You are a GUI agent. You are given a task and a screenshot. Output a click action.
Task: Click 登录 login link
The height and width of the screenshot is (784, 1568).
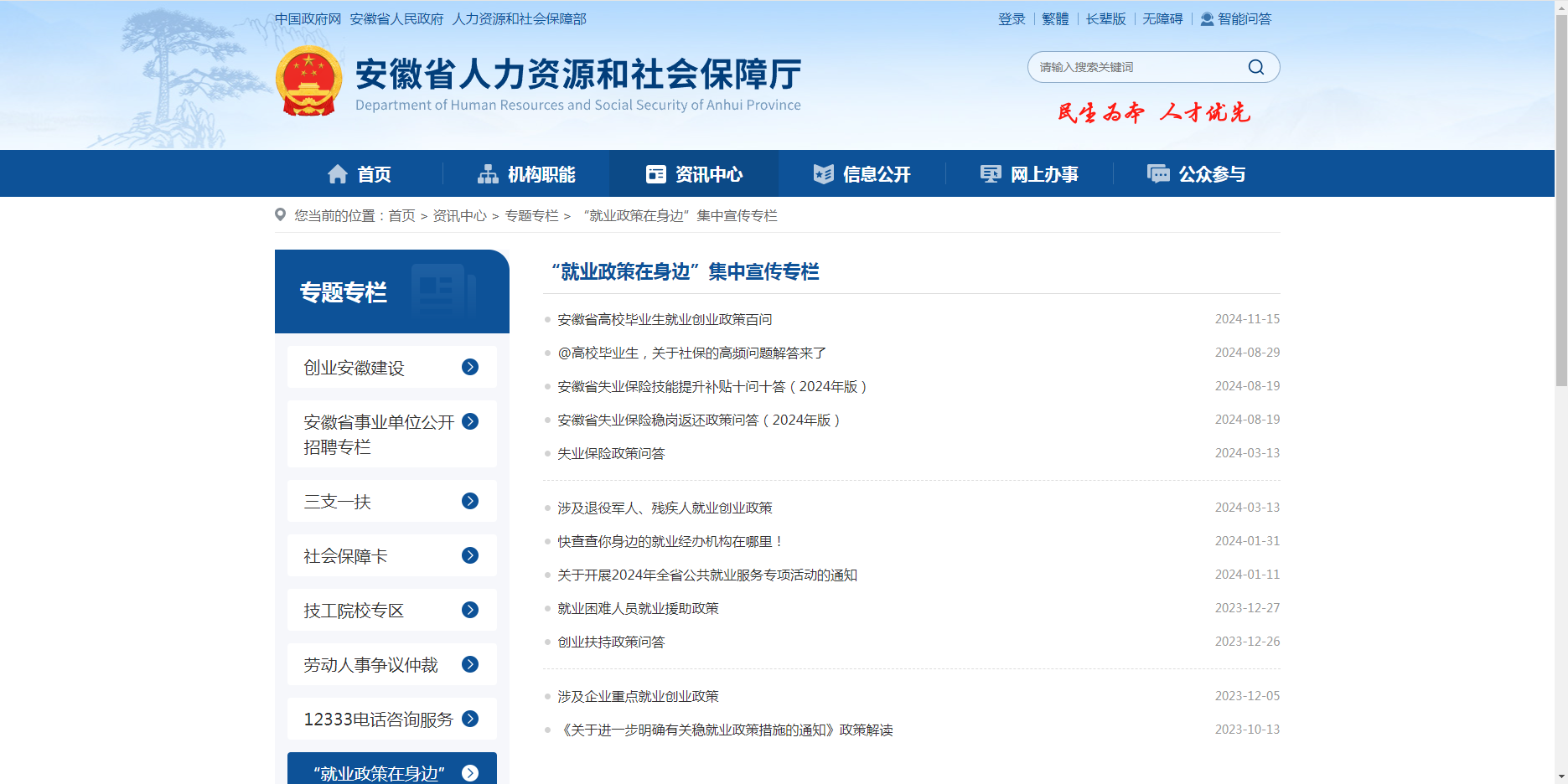click(x=1012, y=19)
